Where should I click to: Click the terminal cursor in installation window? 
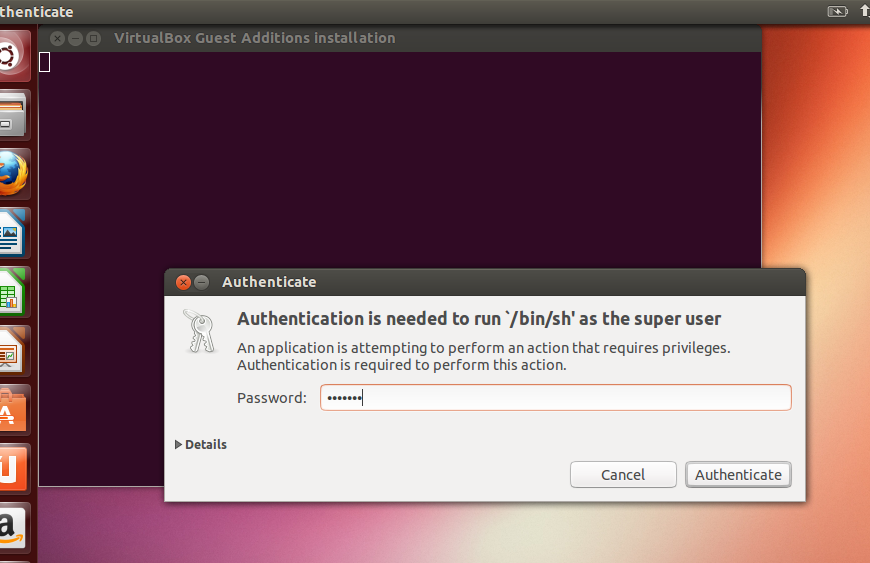pyautogui.click(x=44, y=62)
